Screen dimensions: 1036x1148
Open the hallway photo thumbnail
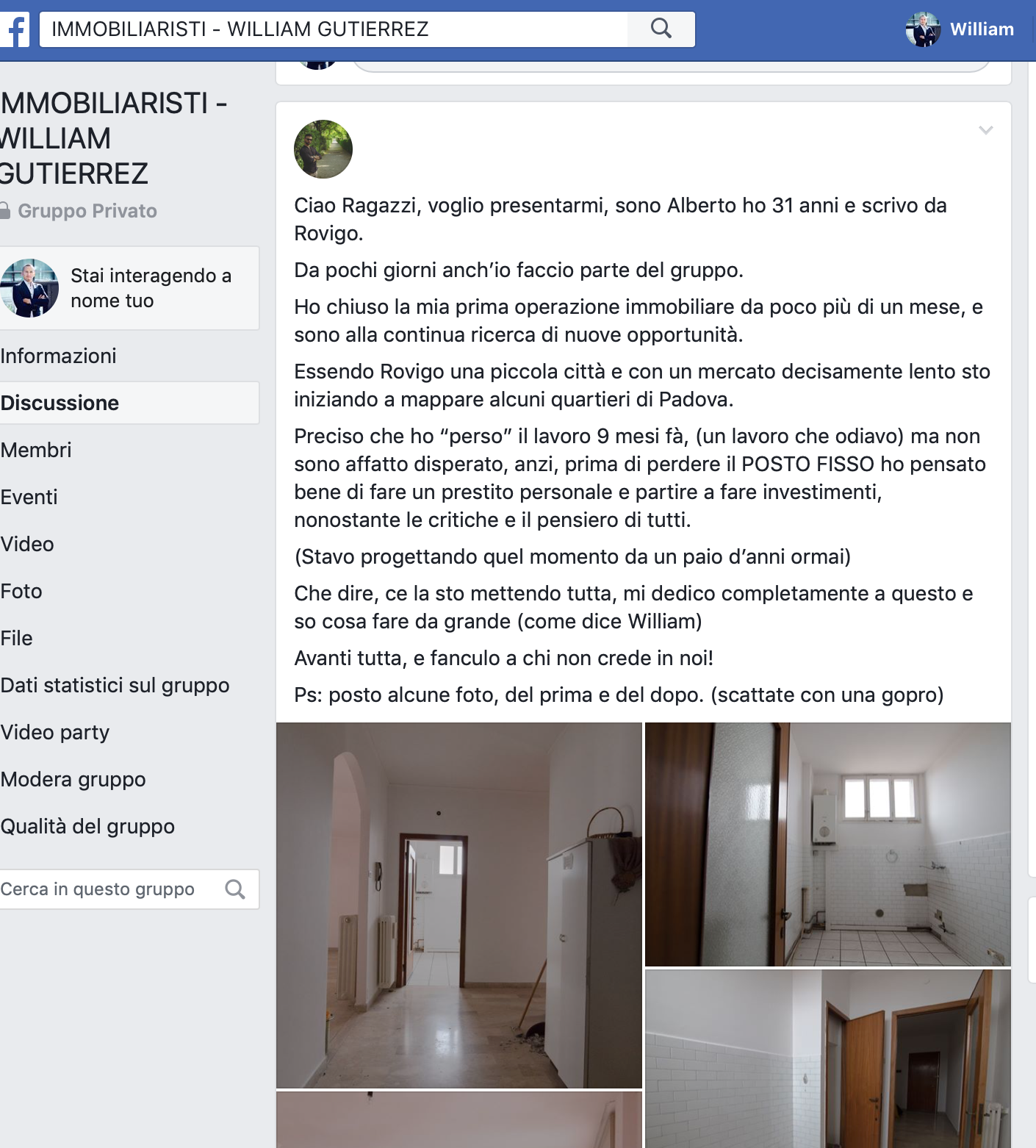[459, 905]
